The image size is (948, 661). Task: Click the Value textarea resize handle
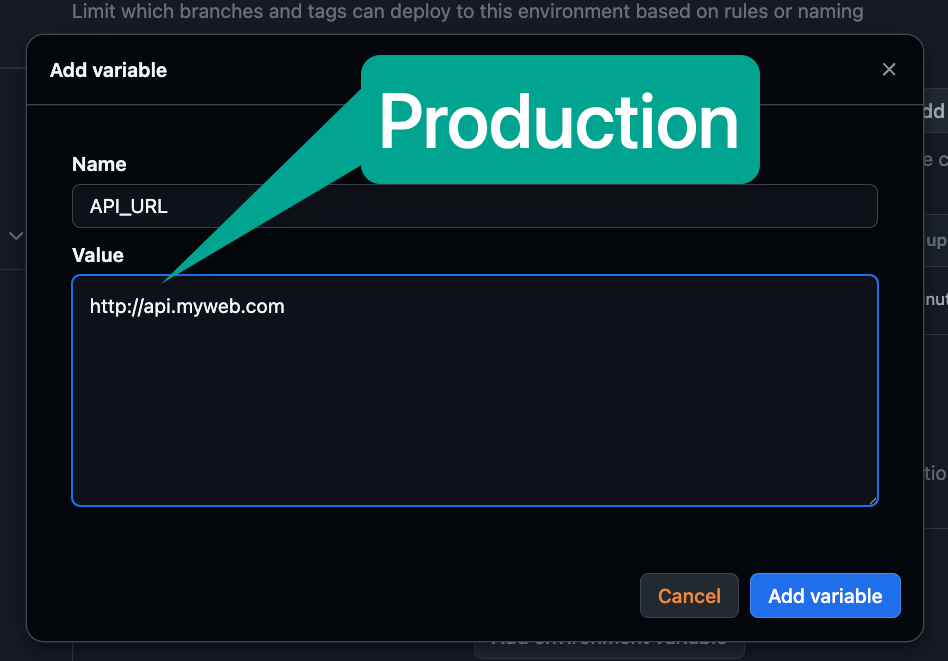point(872,499)
